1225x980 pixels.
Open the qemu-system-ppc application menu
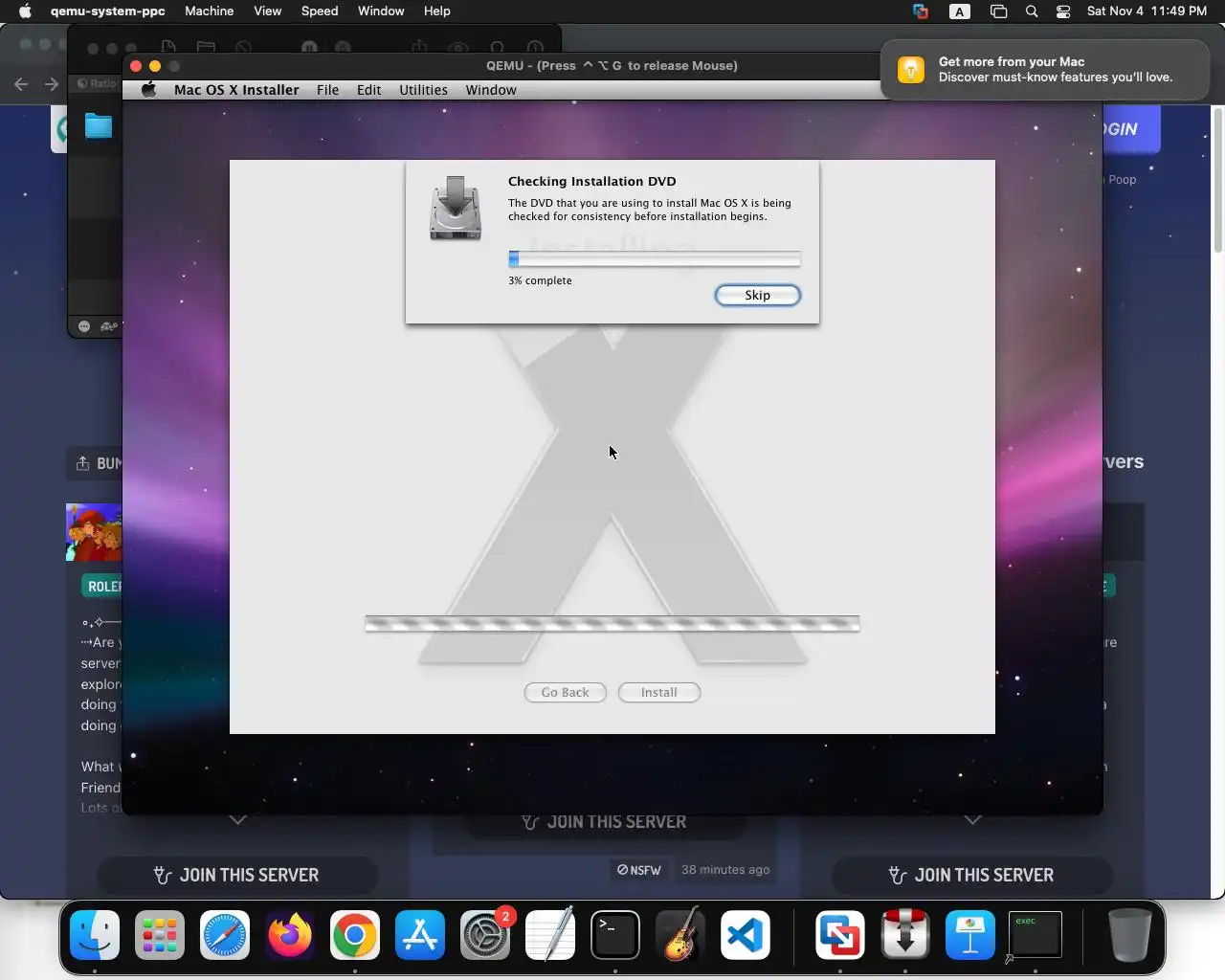point(107,11)
